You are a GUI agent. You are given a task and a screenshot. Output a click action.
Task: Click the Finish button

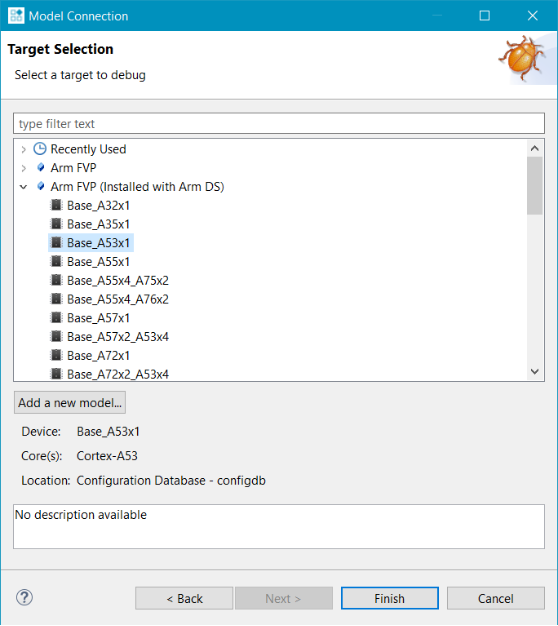click(x=390, y=598)
